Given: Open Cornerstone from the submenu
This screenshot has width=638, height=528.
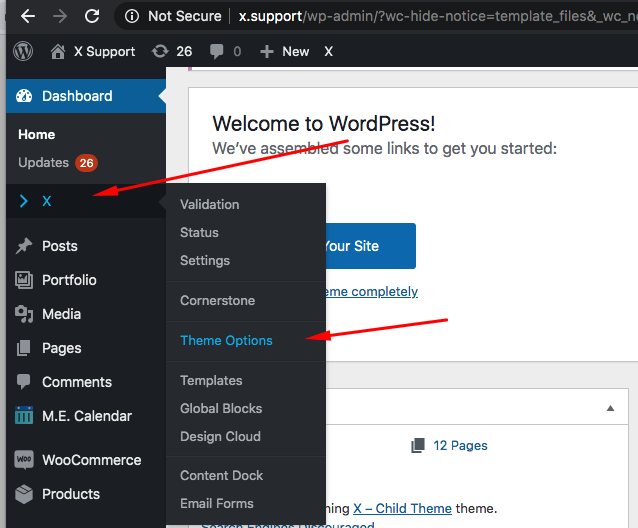Looking at the screenshot, I should 218,300.
